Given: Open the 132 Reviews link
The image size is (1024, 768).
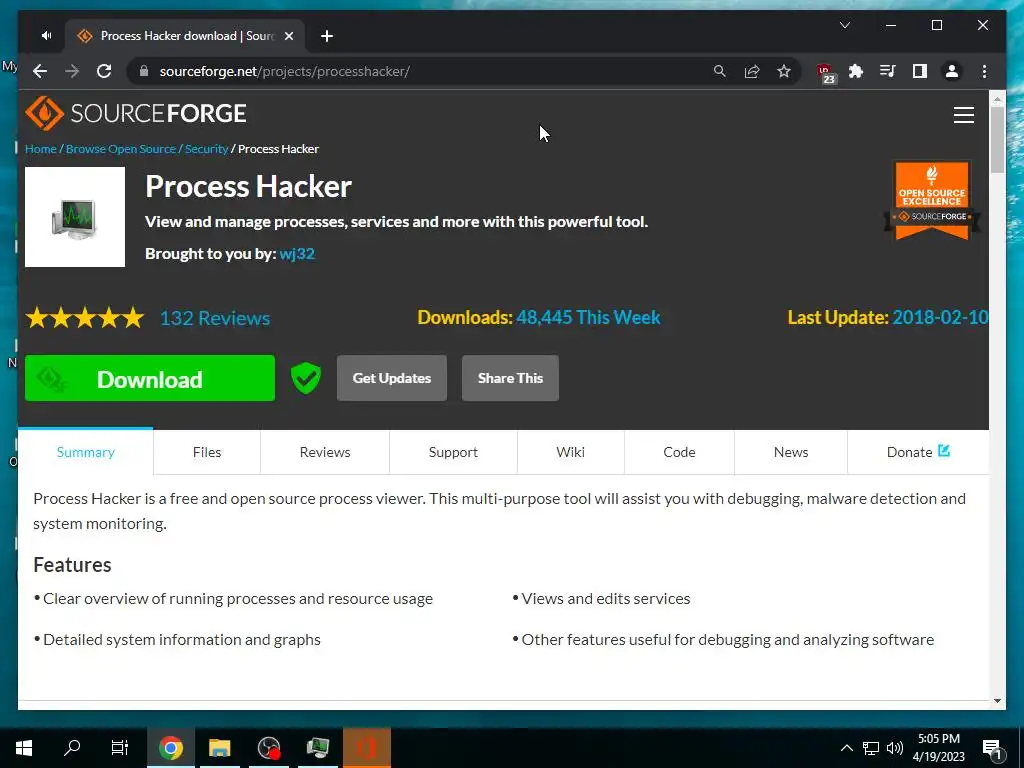Looking at the screenshot, I should [x=215, y=318].
